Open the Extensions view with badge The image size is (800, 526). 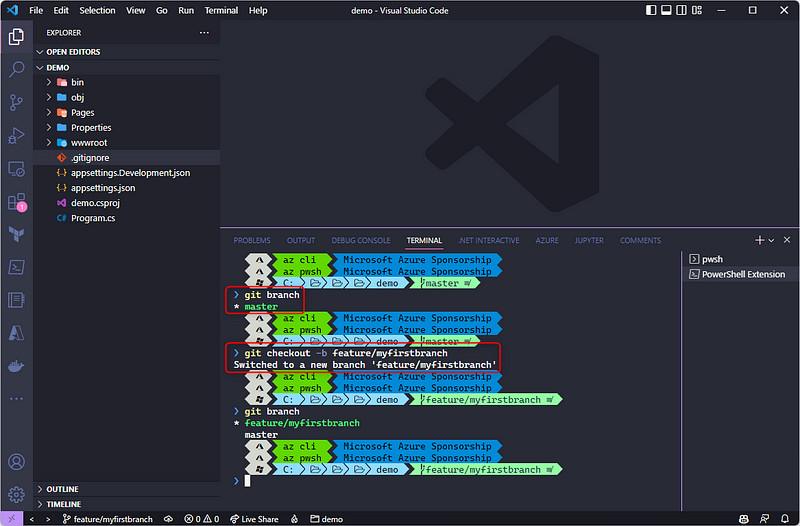[x=16, y=202]
